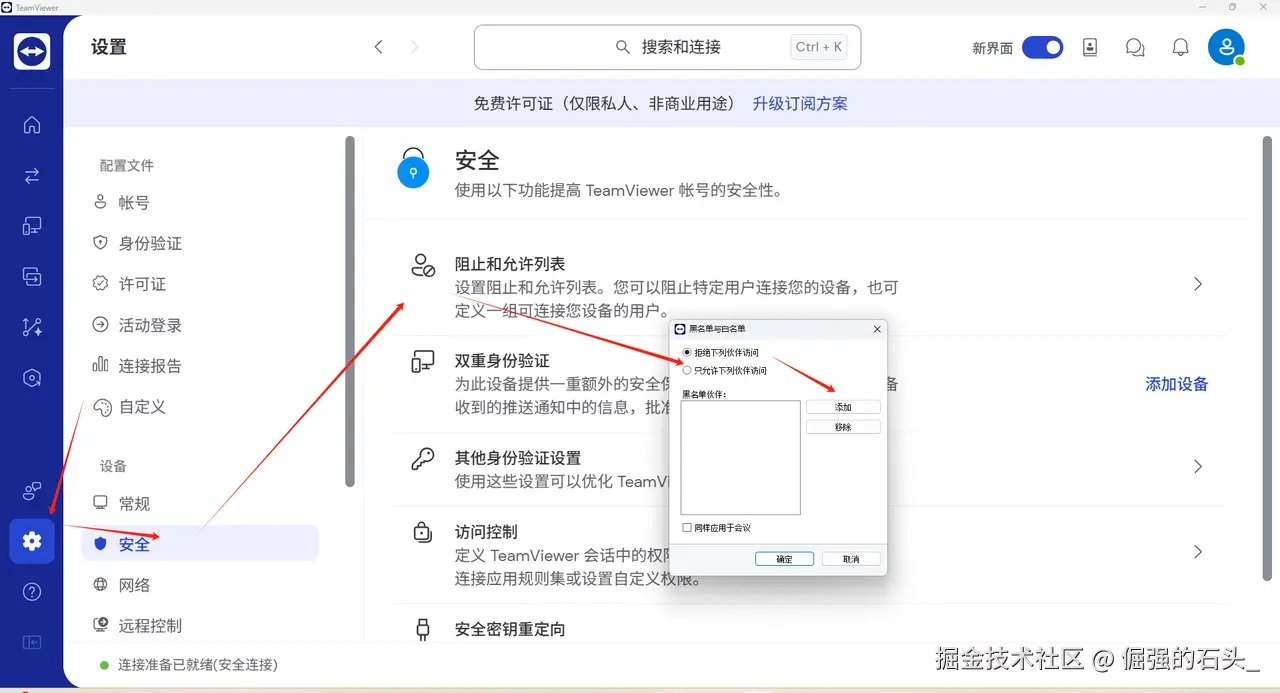
Task: Open the contacts book icon in header
Action: point(1090,47)
